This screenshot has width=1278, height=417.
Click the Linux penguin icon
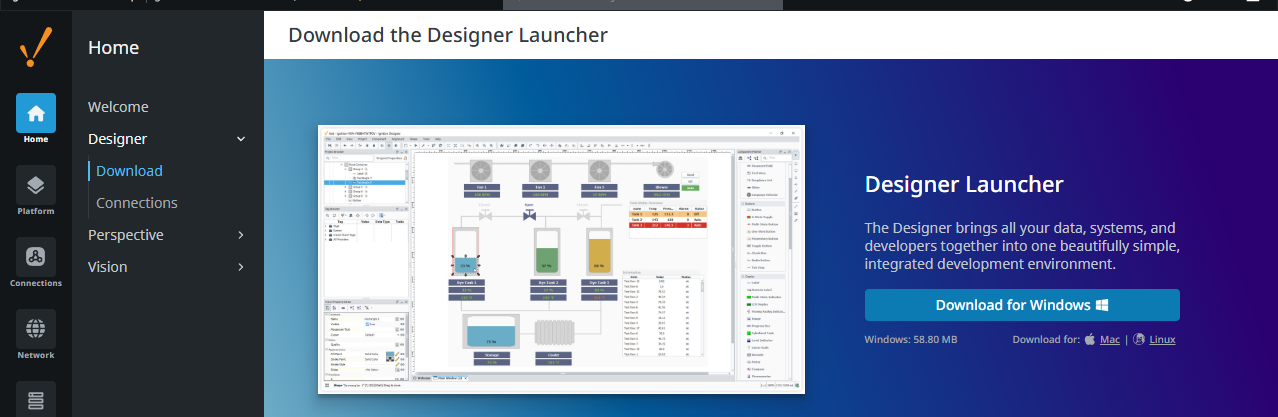click(1139, 340)
